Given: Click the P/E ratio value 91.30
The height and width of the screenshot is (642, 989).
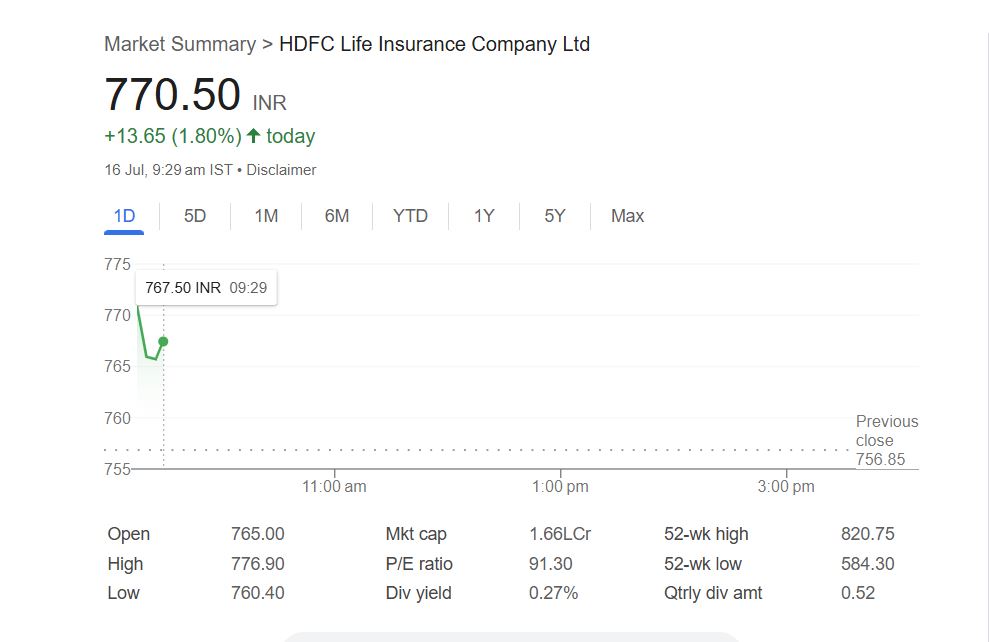Looking at the screenshot, I should pyautogui.click(x=550, y=564).
